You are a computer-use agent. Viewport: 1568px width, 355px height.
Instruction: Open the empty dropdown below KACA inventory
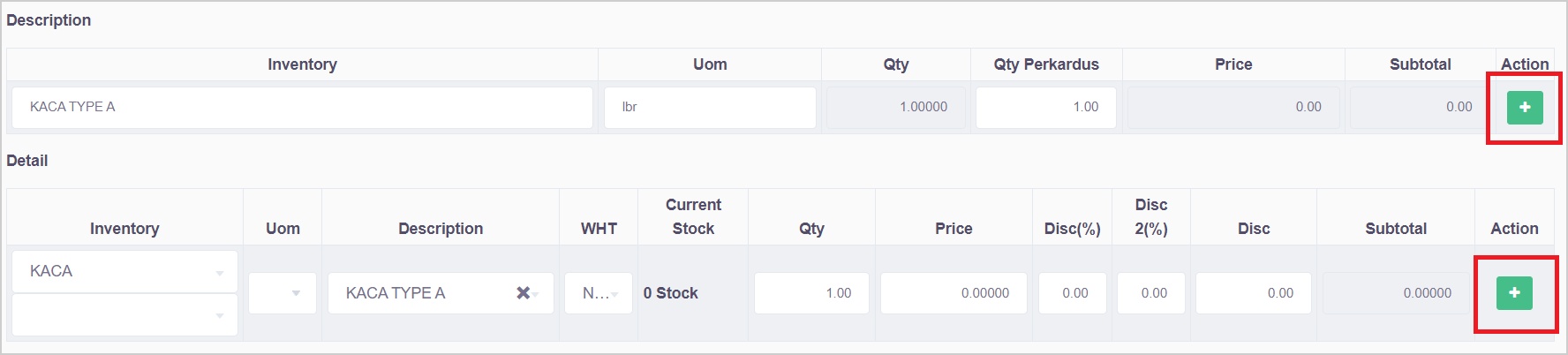124,315
